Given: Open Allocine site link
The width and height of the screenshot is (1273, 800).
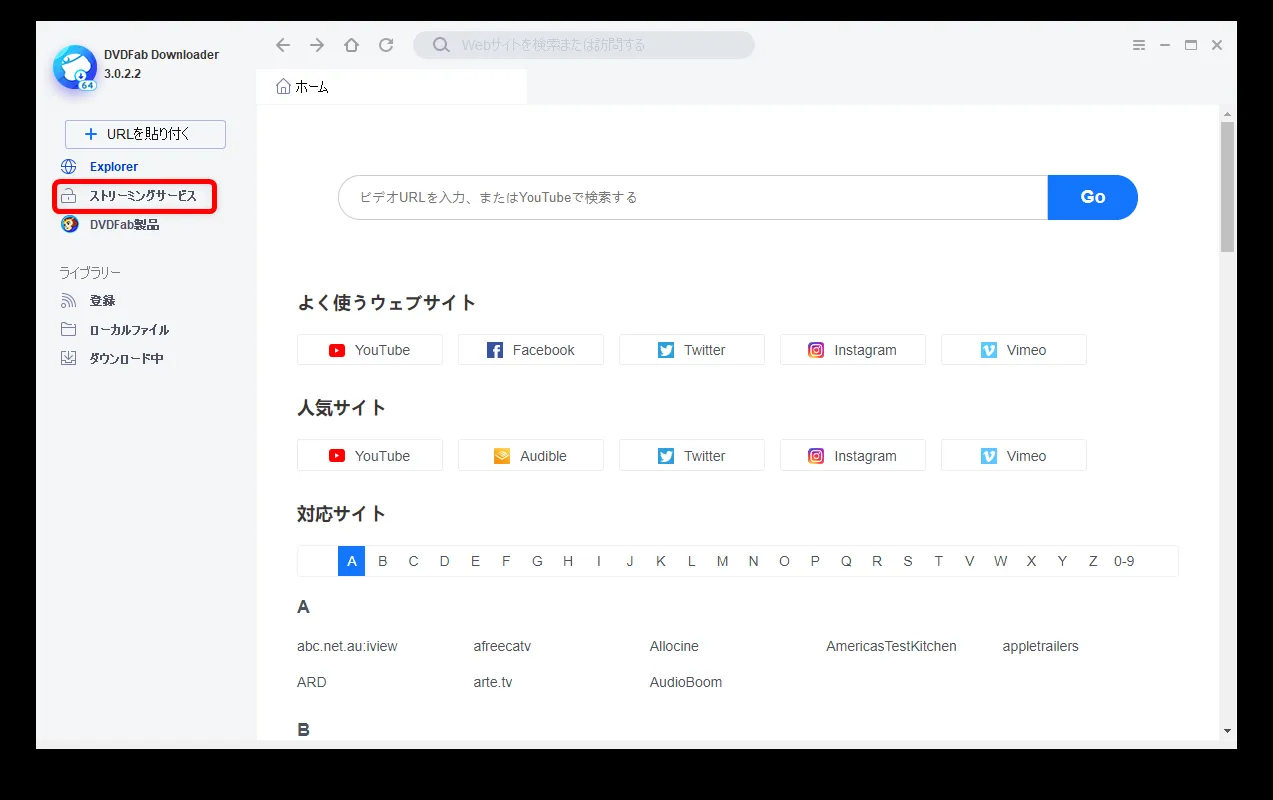Looking at the screenshot, I should coord(674,646).
